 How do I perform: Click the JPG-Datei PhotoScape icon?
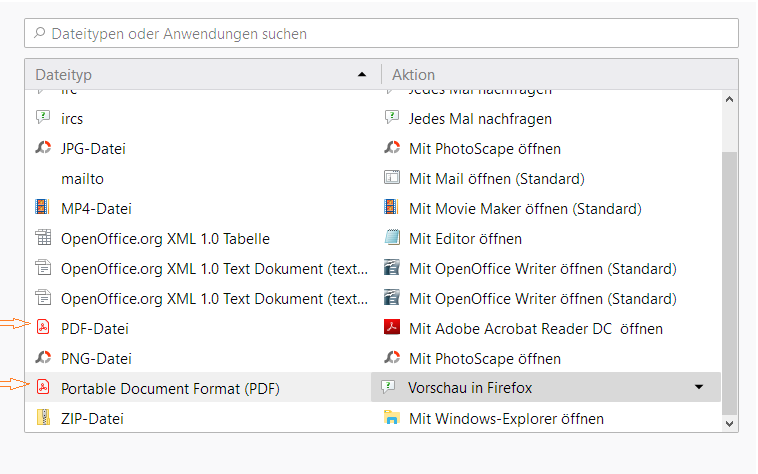pyautogui.click(x=43, y=148)
